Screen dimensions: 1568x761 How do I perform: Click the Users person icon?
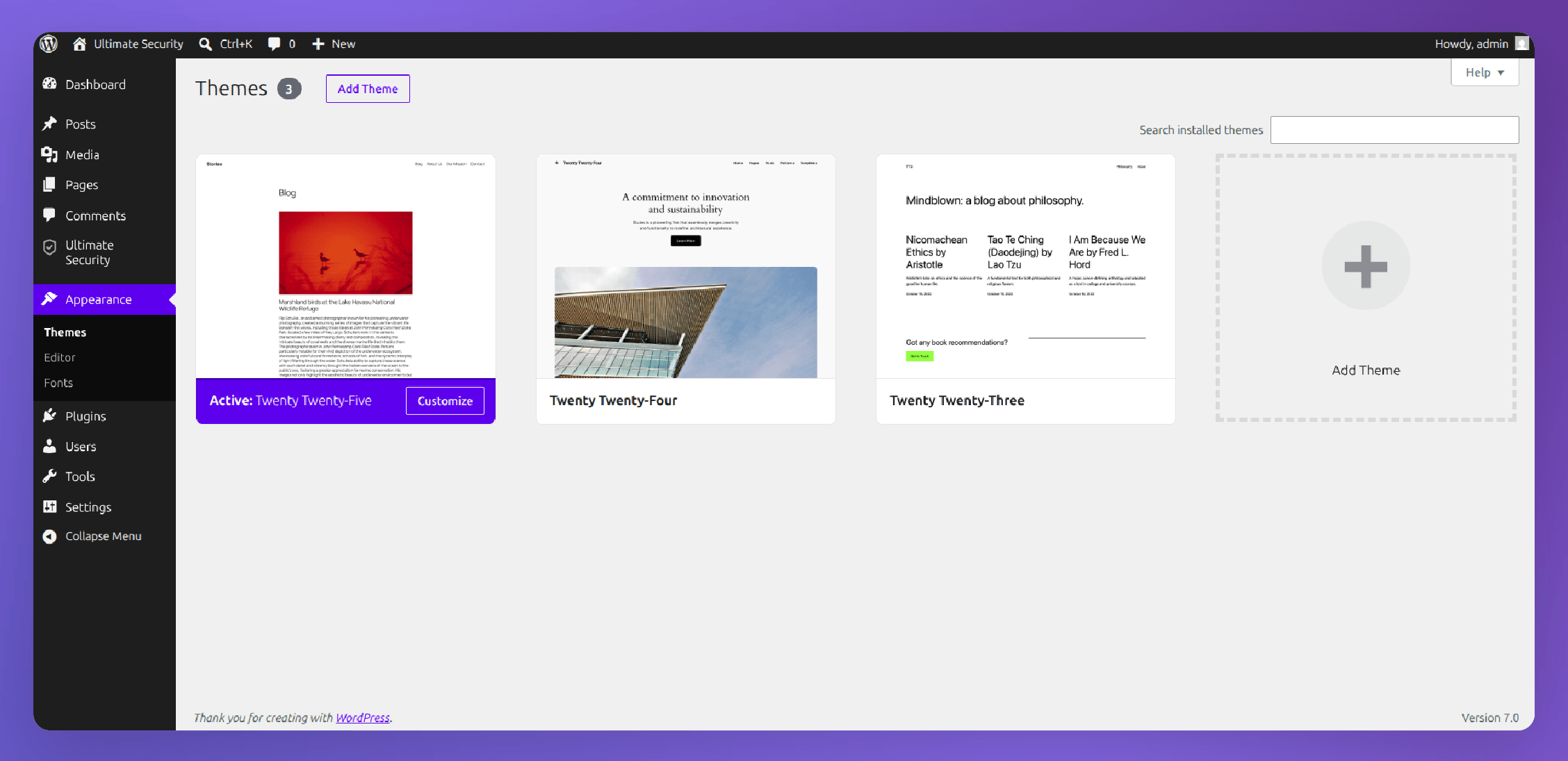[x=49, y=446]
